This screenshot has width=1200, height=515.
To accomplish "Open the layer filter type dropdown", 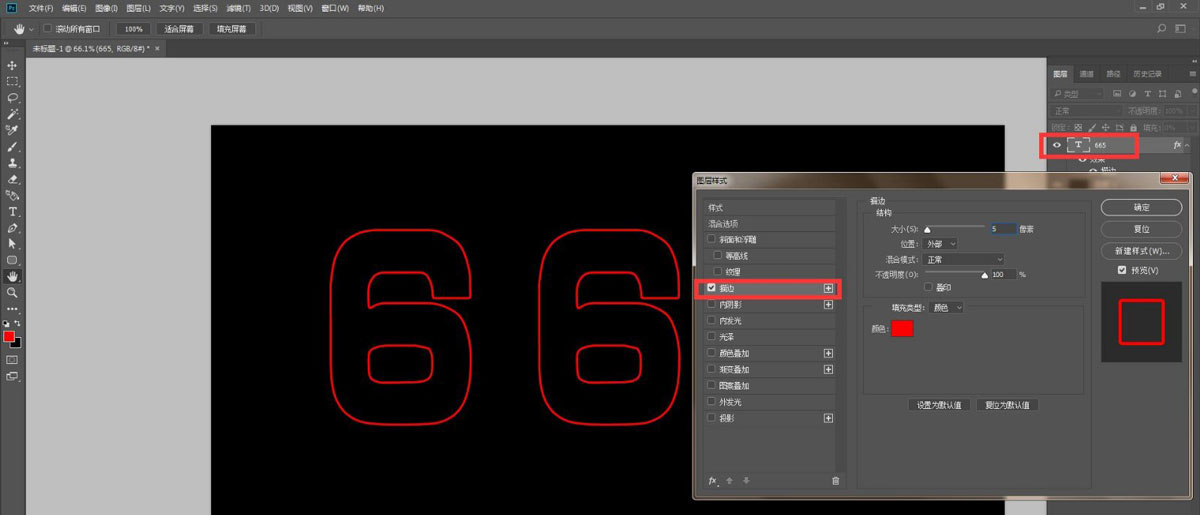I will [x=1077, y=93].
